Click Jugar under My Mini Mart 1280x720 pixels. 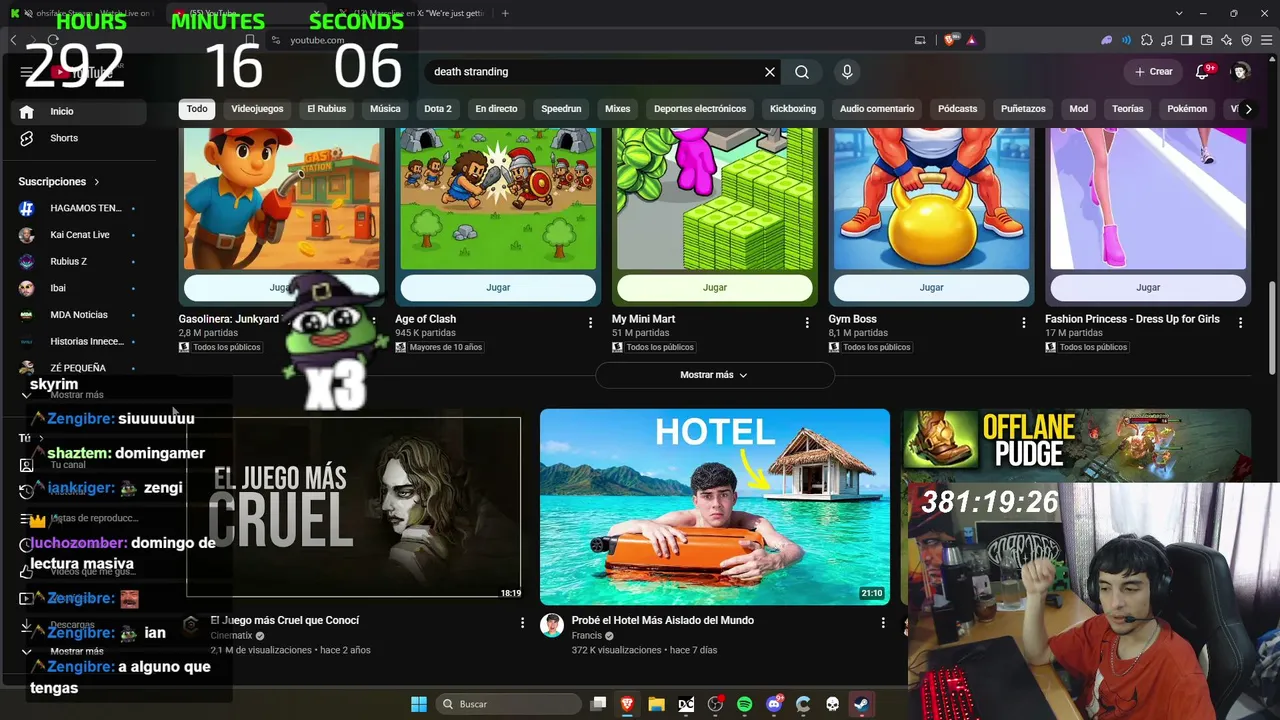pyautogui.click(x=715, y=287)
